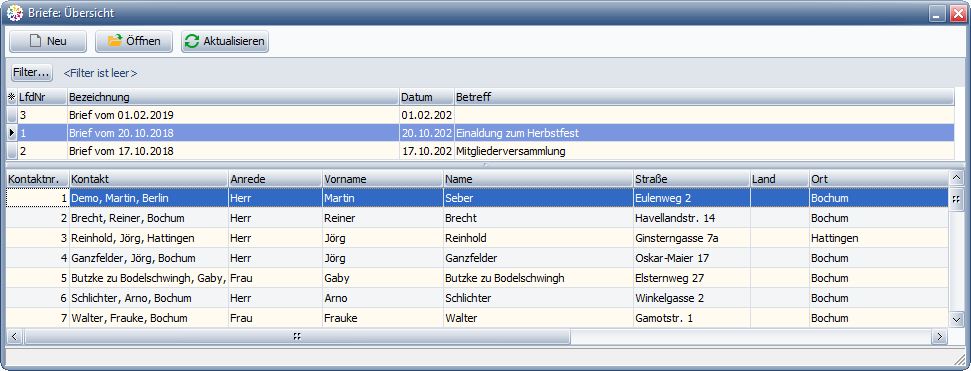Close the Briefe: Übersicht window
The height and width of the screenshot is (371, 971).
957,14
